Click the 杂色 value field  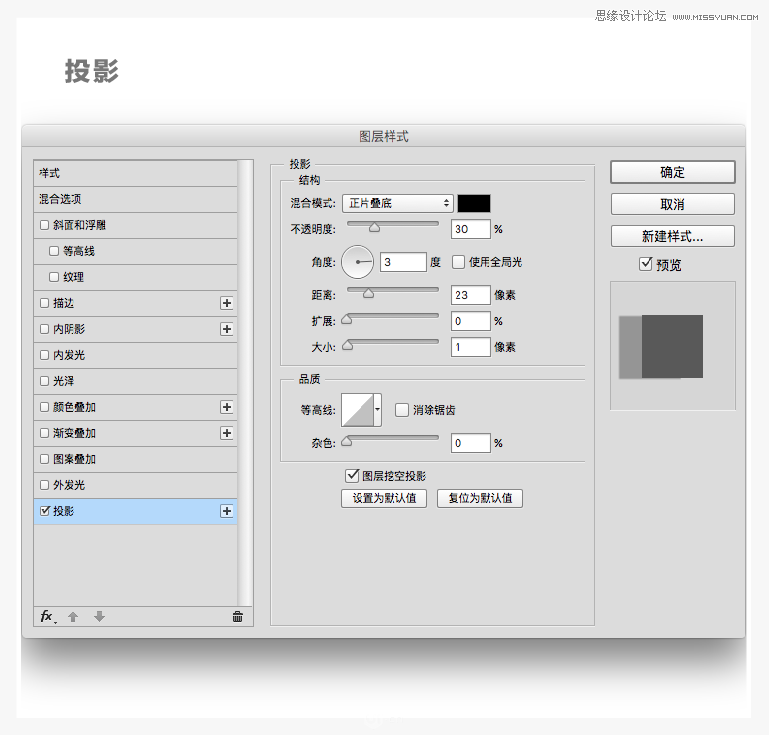point(471,443)
